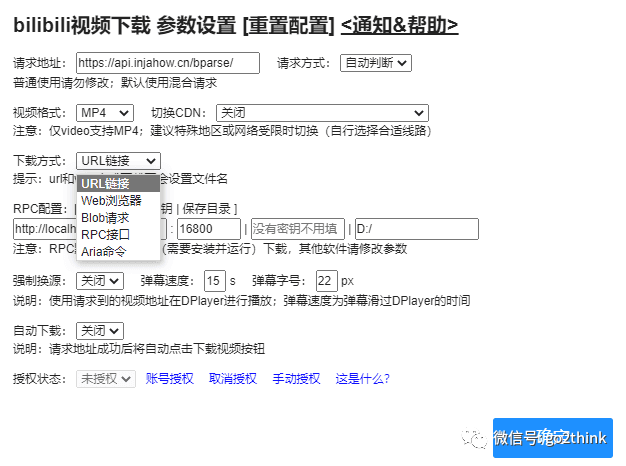Open the 请求方式 自动判断 dropdown
Viewport: 626px width, 466px height.
[376, 63]
